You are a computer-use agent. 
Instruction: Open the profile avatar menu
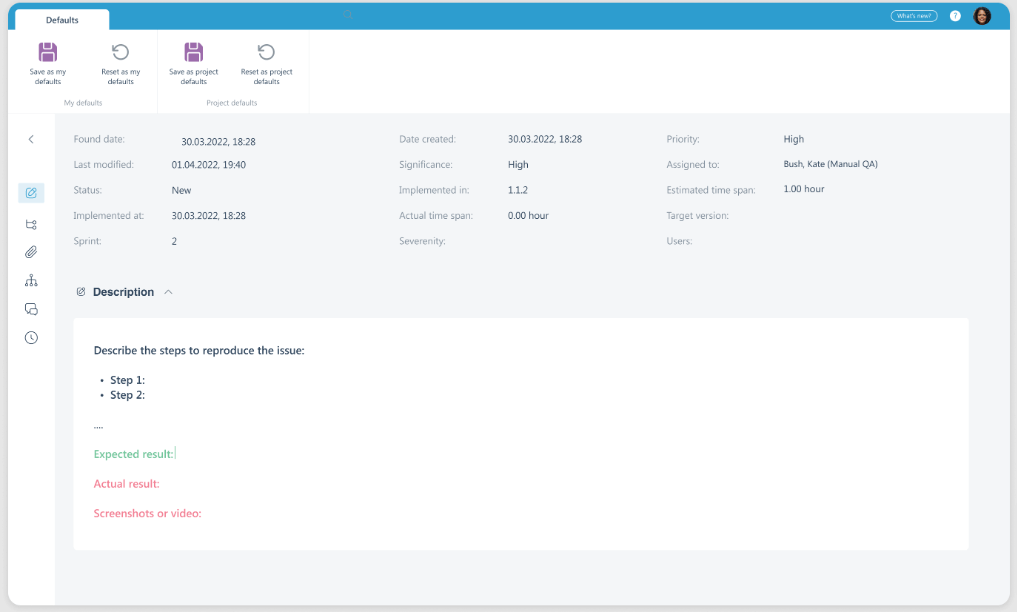click(981, 16)
